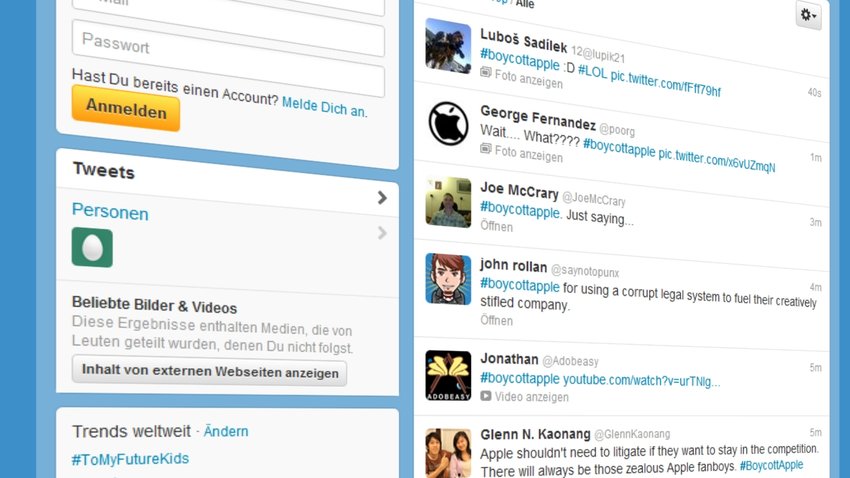850x478 pixels.
Task: Open George Fernandez's profile name
Action: click(x=538, y=118)
